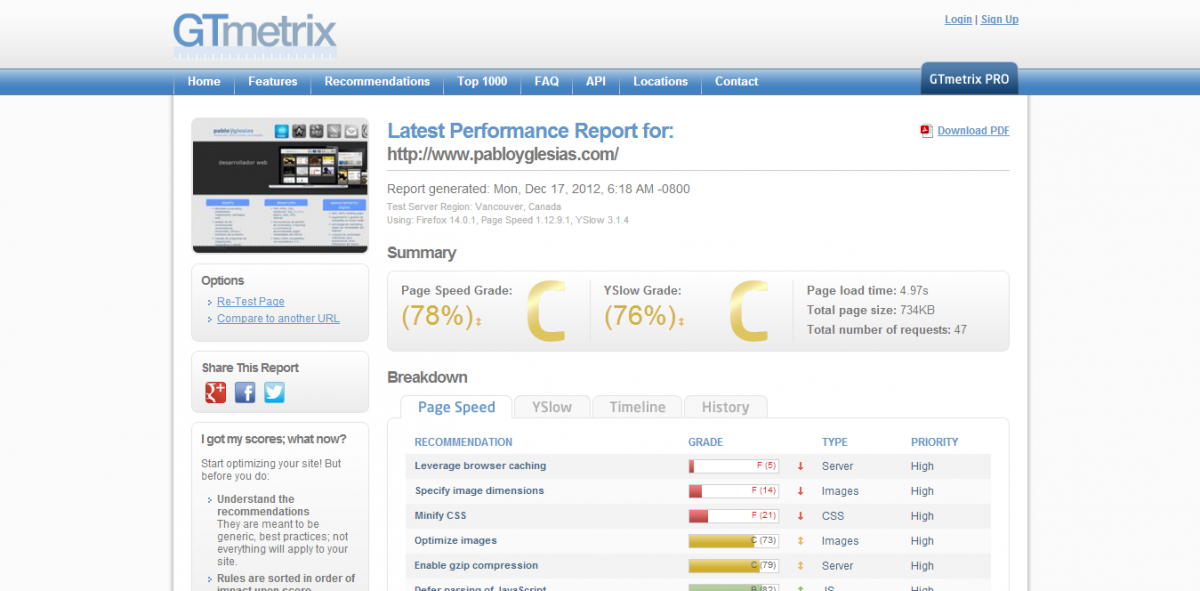This screenshot has height=591, width=1200.
Task: Expand Minify CSS recommendation
Action: pos(441,516)
